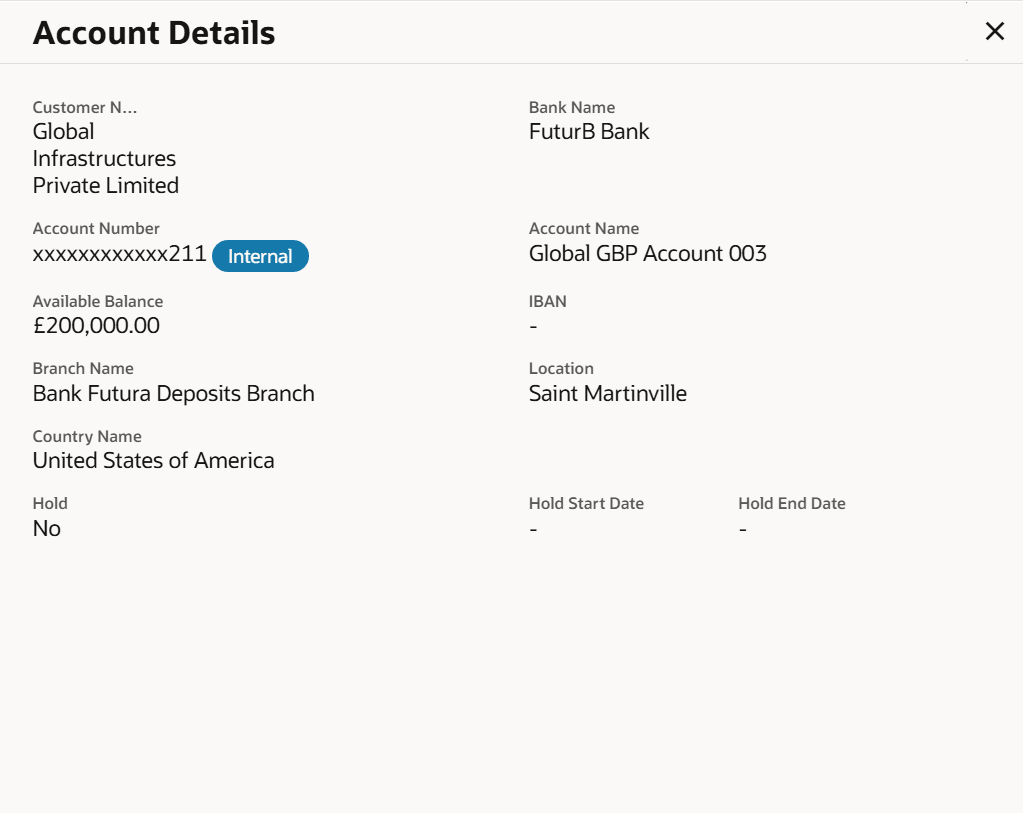
Task: Click the Bank Futura Deposits Branch value
Action: 173,394
